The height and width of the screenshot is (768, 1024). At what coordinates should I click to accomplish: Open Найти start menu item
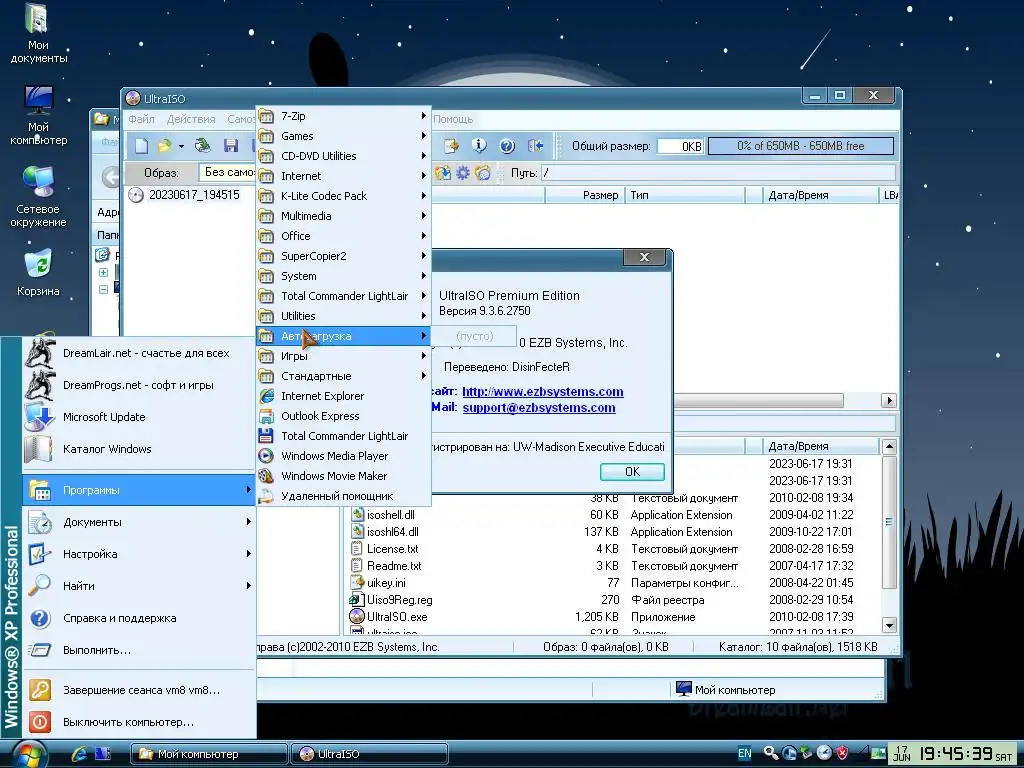pyautogui.click(x=138, y=586)
